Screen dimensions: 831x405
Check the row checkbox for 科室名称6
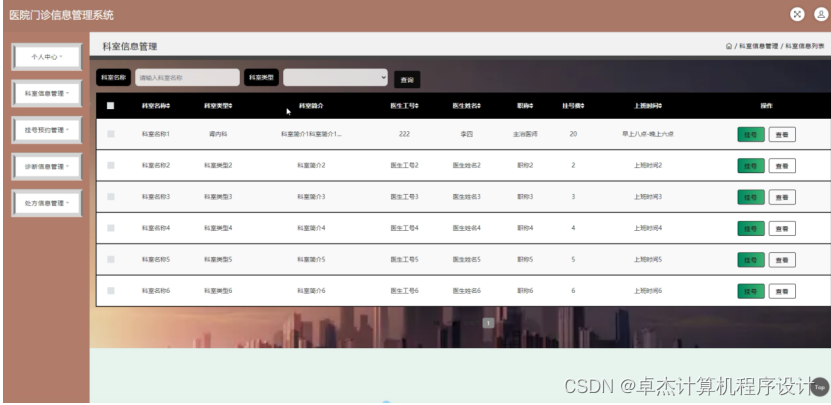click(110, 290)
